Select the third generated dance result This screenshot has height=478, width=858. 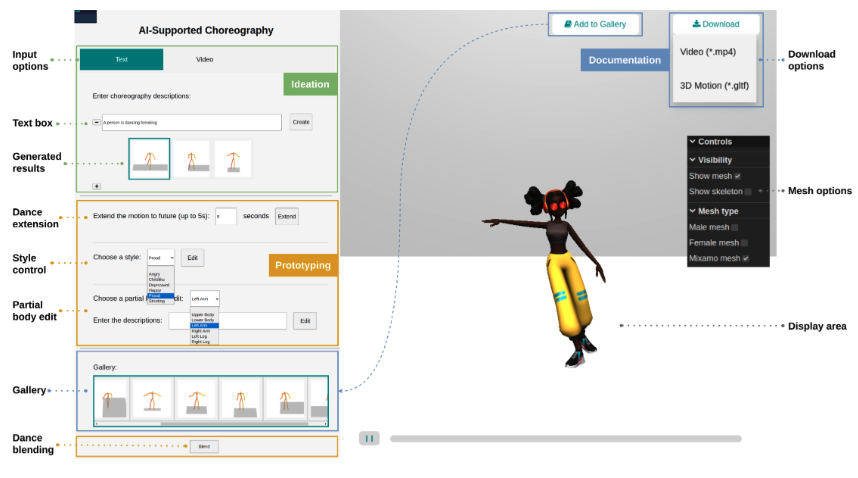click(233, 159)
